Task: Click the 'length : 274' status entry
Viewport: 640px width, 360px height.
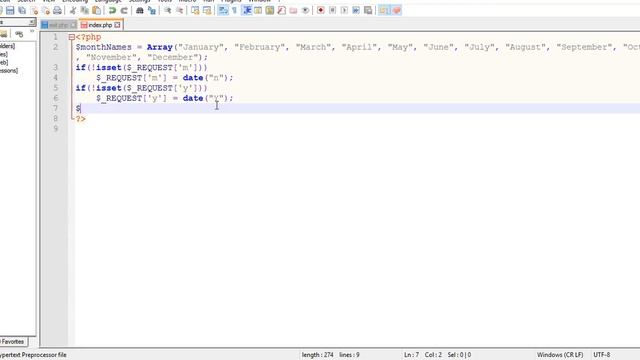Action: pyautogui.click(x=318, y=355)
